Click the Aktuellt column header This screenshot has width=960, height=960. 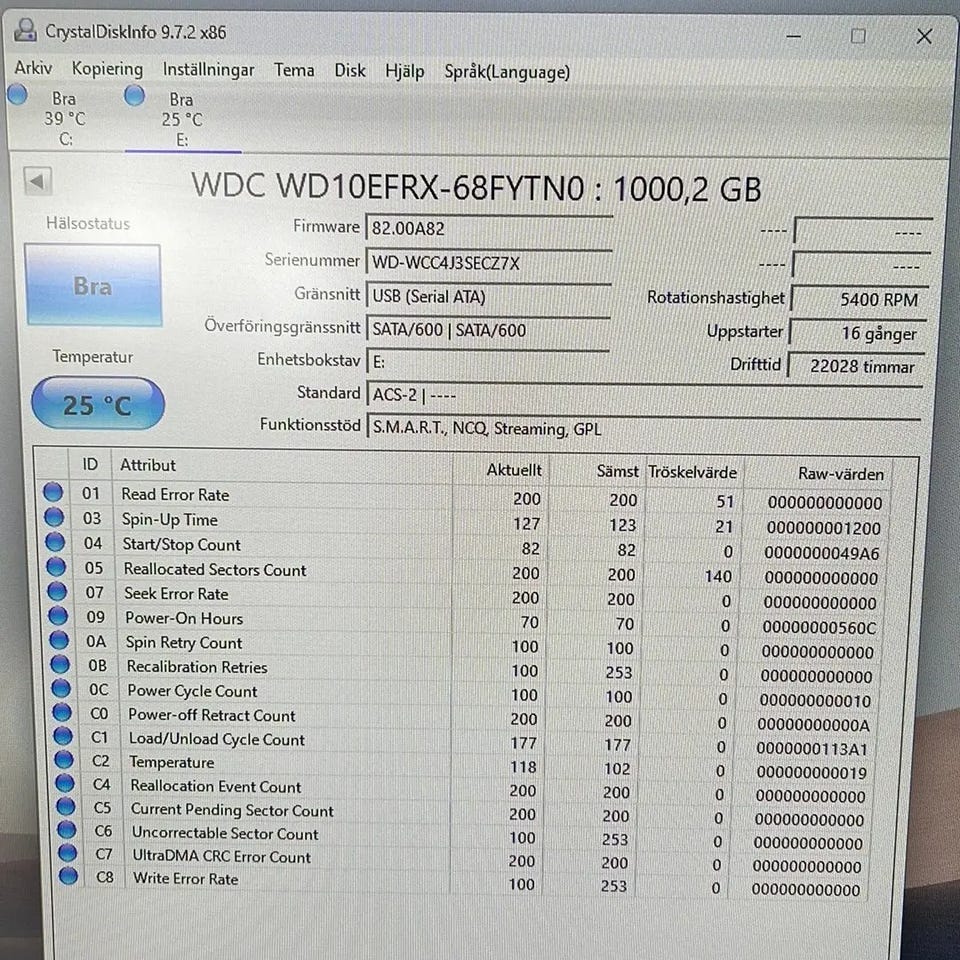(501, 470)
